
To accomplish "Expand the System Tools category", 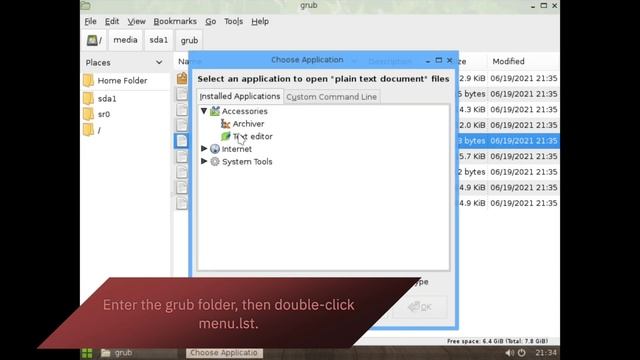I will pyautogui.click(x=204, y=162).
